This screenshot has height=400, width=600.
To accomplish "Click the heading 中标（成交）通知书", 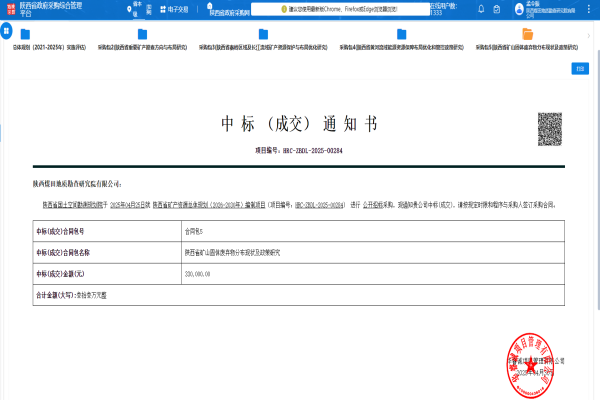I will pyautogui.click(x=299, y=124).
